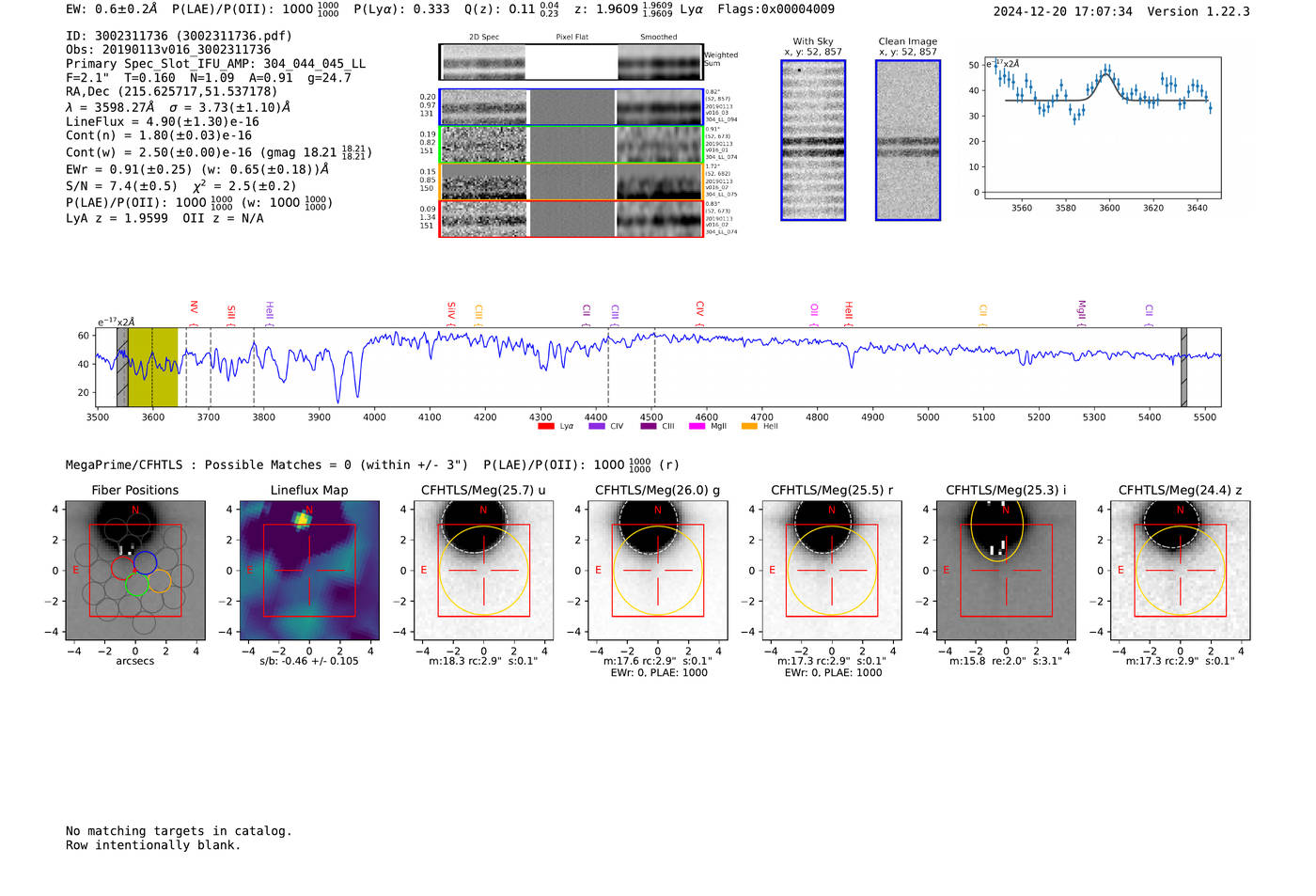The height and width of the screenshot is (896, 1316).
Task: Click the Gaussian line fit plot
Action: tap(1102, 128)
